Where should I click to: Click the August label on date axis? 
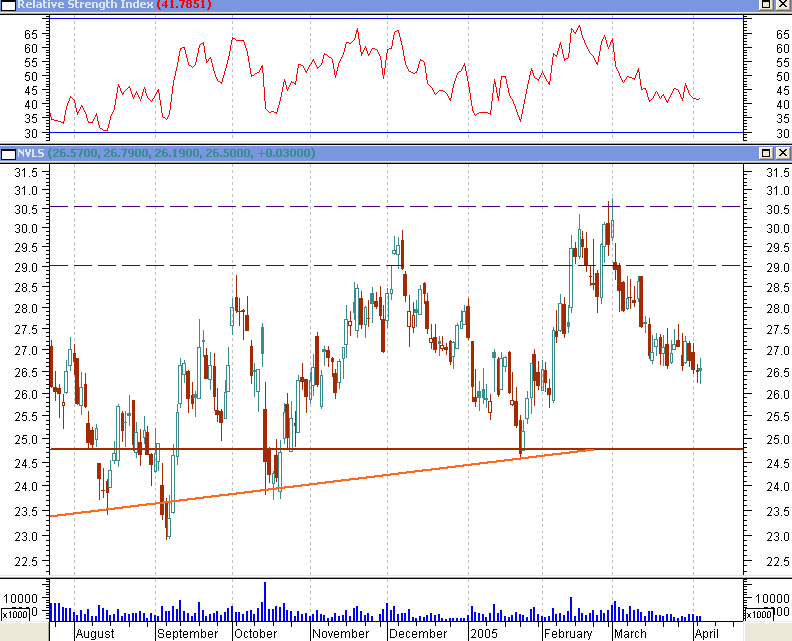95,633
